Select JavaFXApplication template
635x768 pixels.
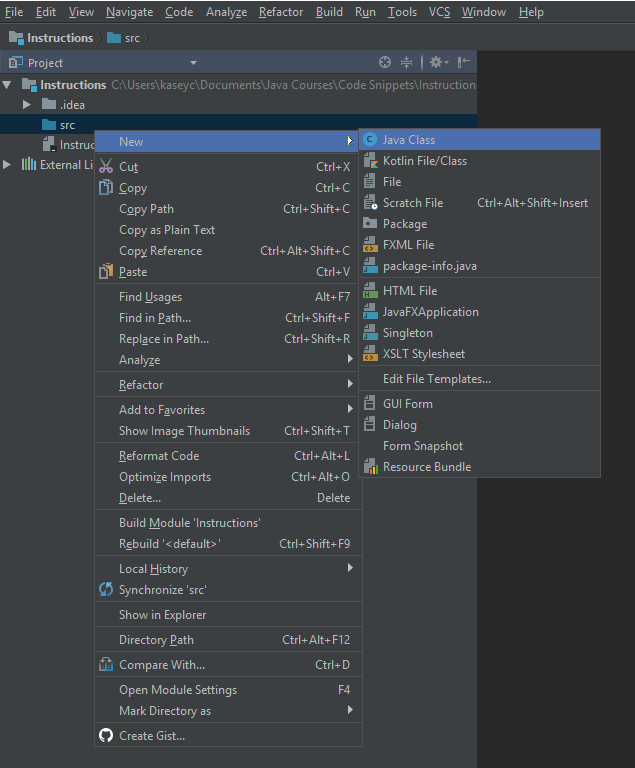(480, 312)
